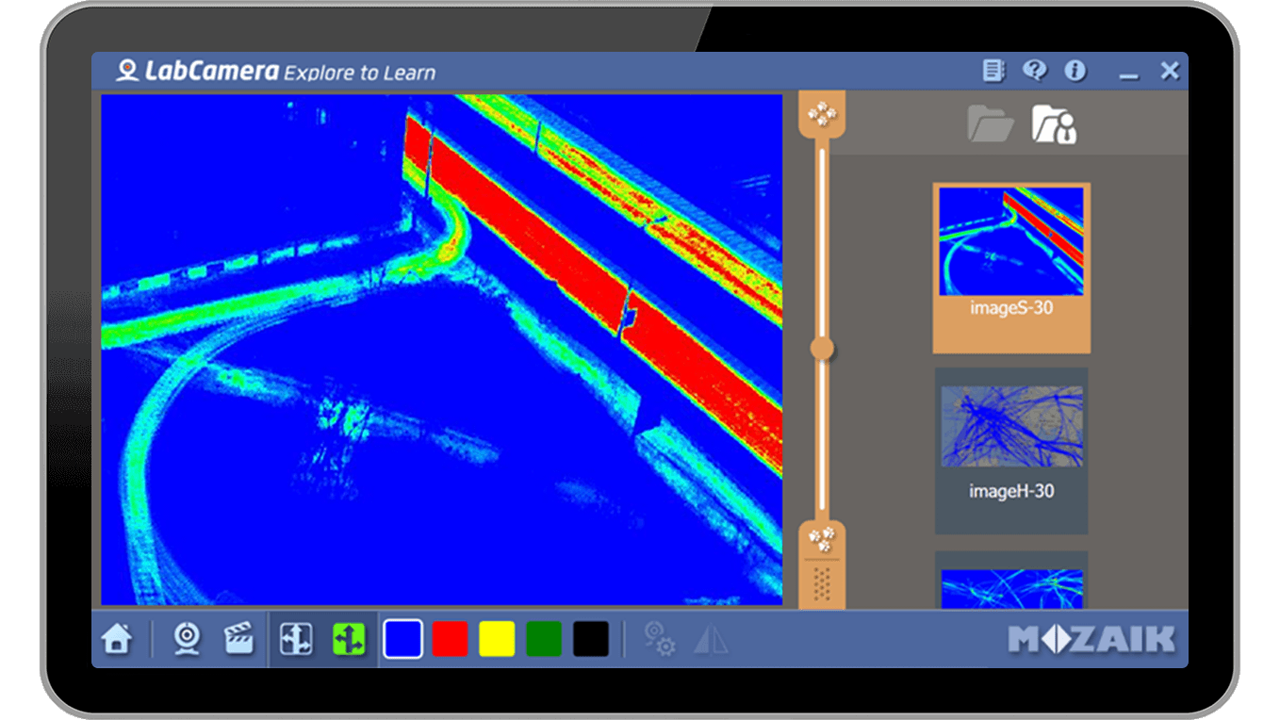Open the notes logbook icon

point(993,71)
